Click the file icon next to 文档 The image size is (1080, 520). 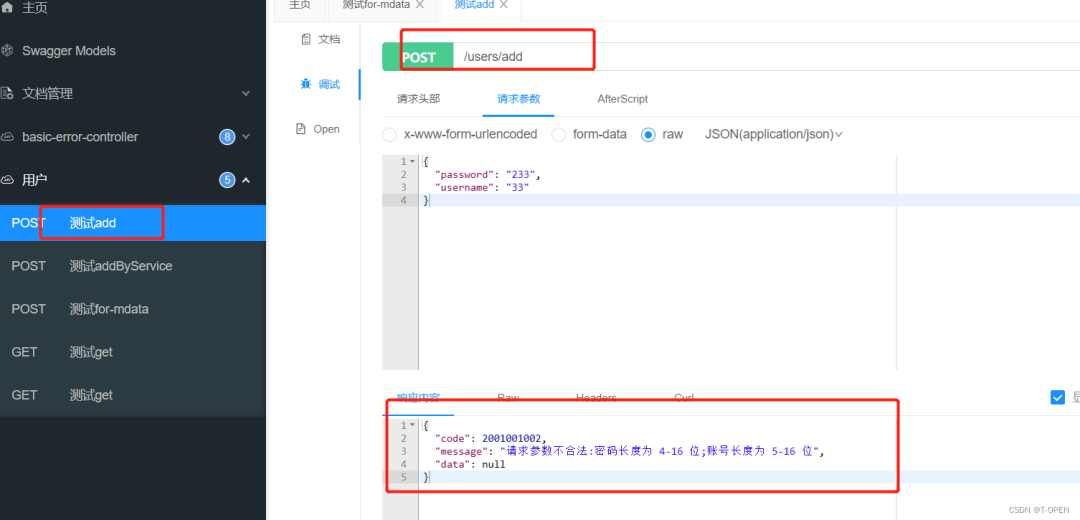[306, 39]
